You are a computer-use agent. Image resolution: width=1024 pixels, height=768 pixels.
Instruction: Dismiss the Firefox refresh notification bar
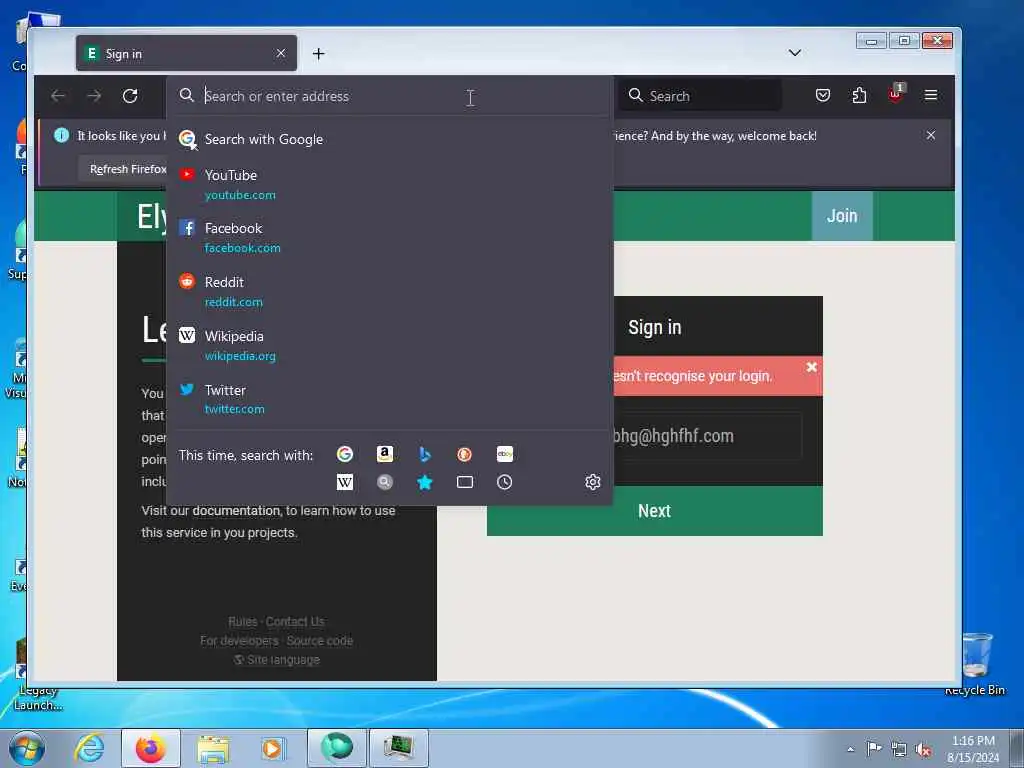tap(931, 135)
